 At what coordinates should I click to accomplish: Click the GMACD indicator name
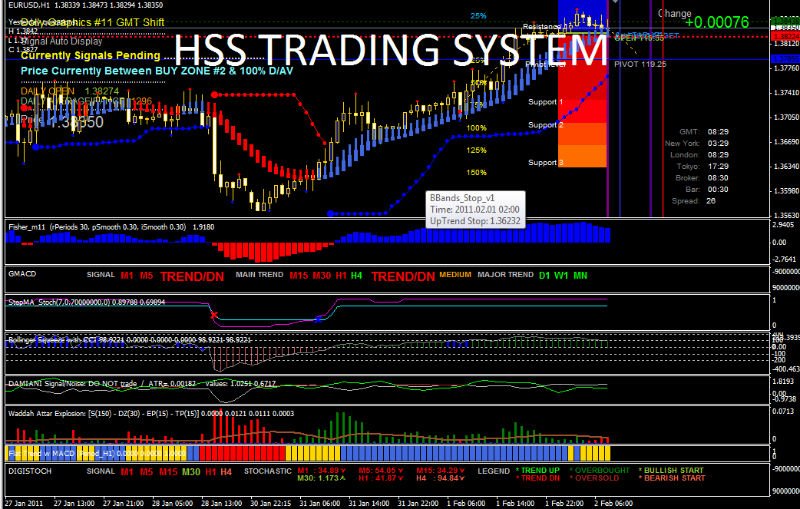coord(22,274)
